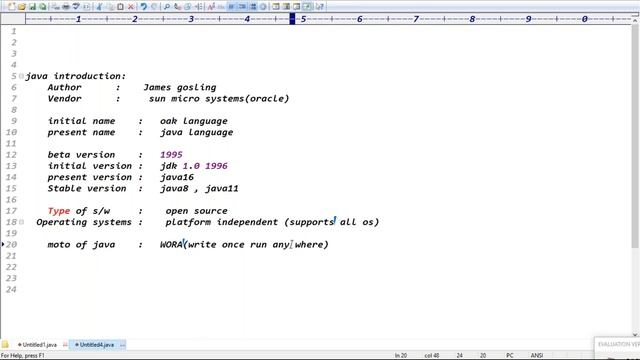Collapse fold at line 5 java introduction

point(21,76)
